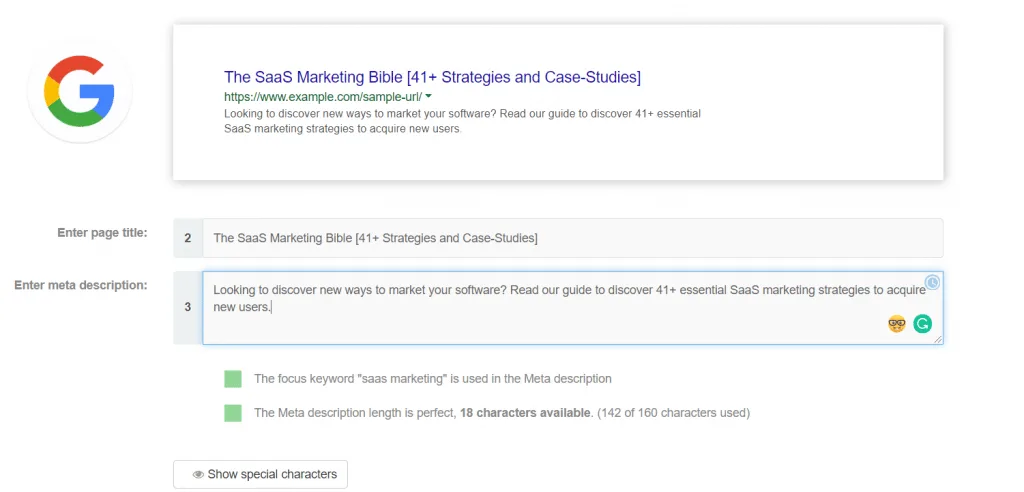Click the Google logo icon
This screenshot has height=492, width=1024.
(x=79, y=91)
